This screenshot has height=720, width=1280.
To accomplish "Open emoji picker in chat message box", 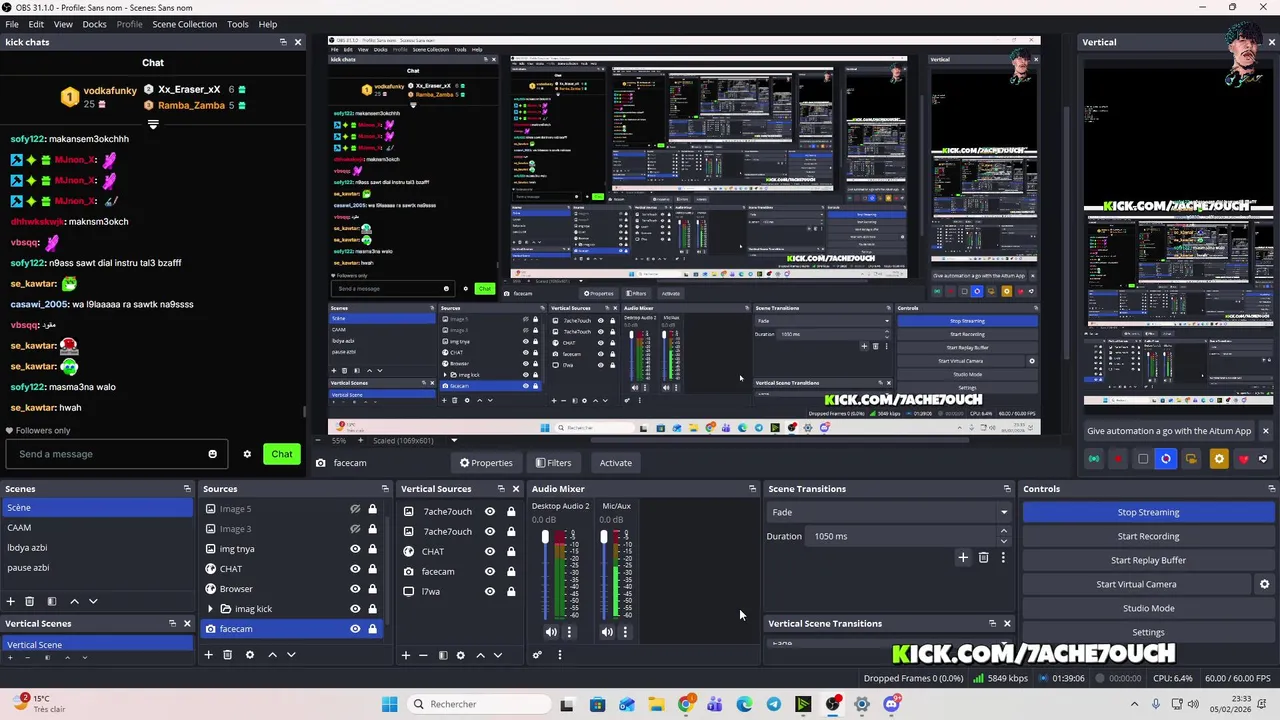I will 212,454.
